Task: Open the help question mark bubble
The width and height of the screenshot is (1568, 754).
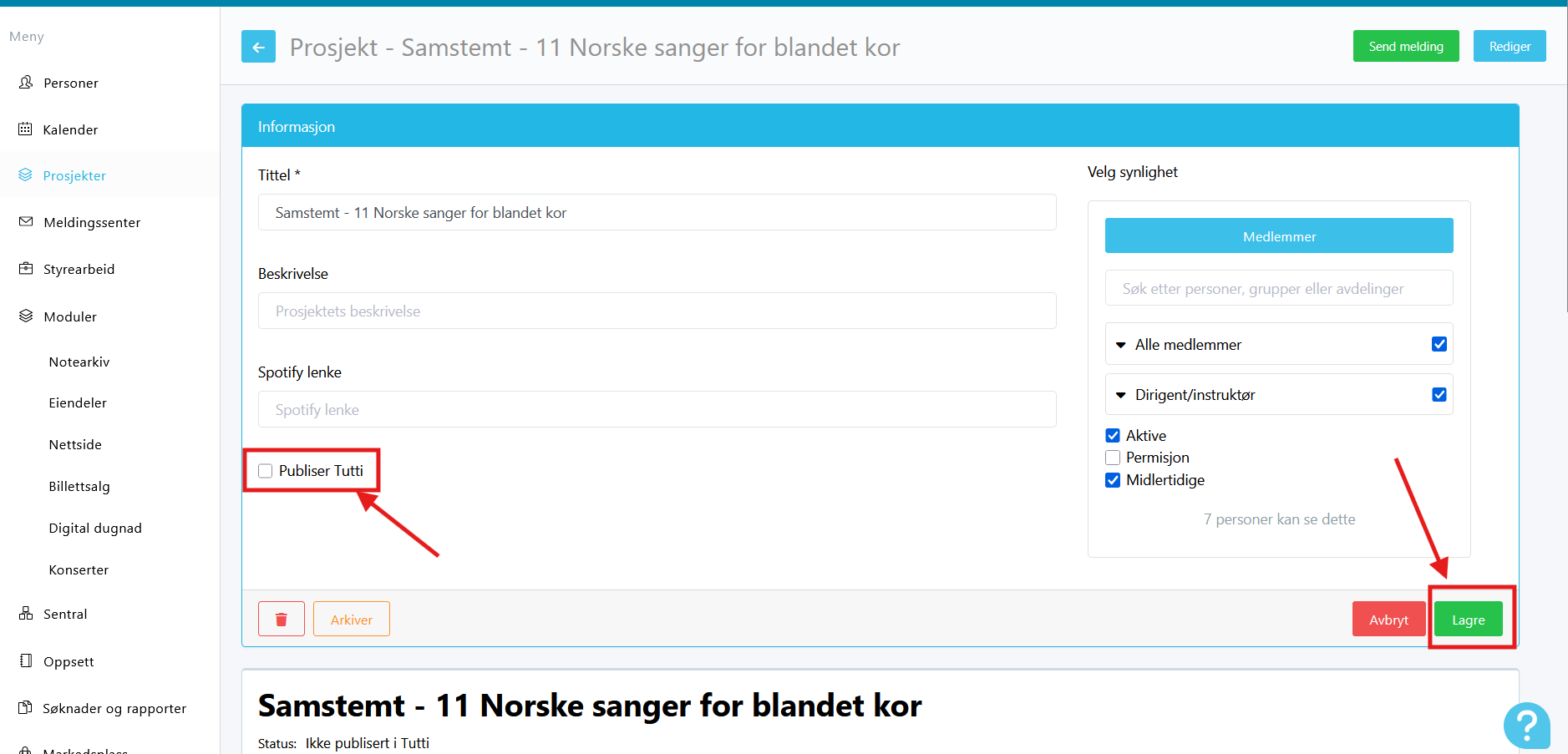Action: [1526, 726]
